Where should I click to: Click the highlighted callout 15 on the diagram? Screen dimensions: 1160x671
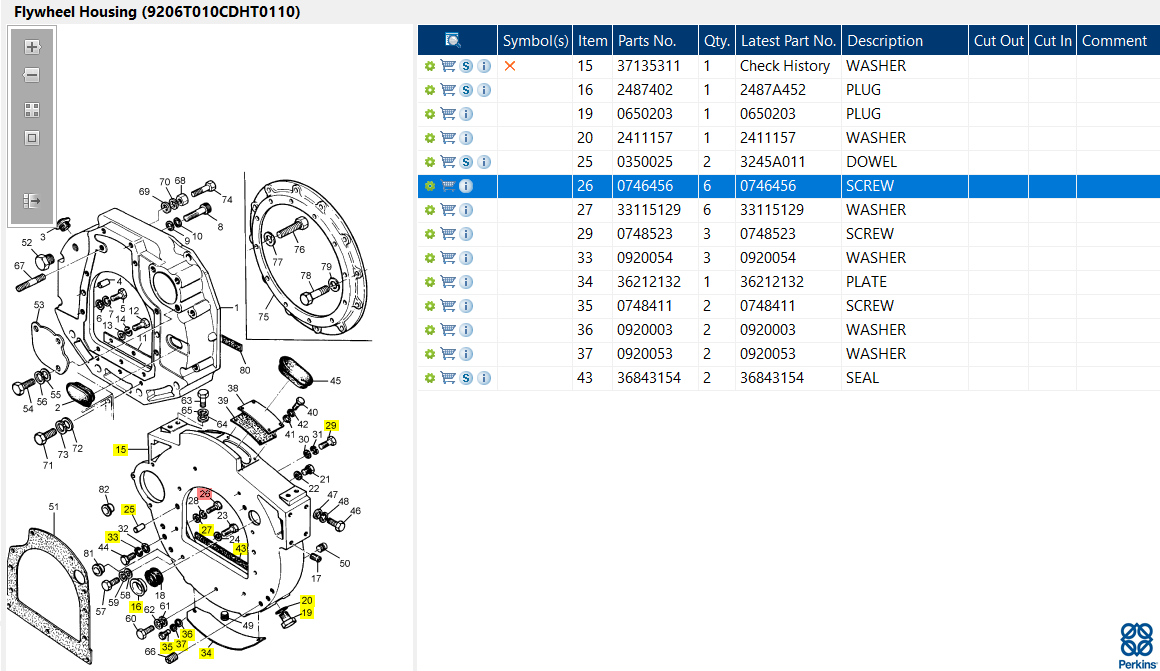tap(121, 450)
